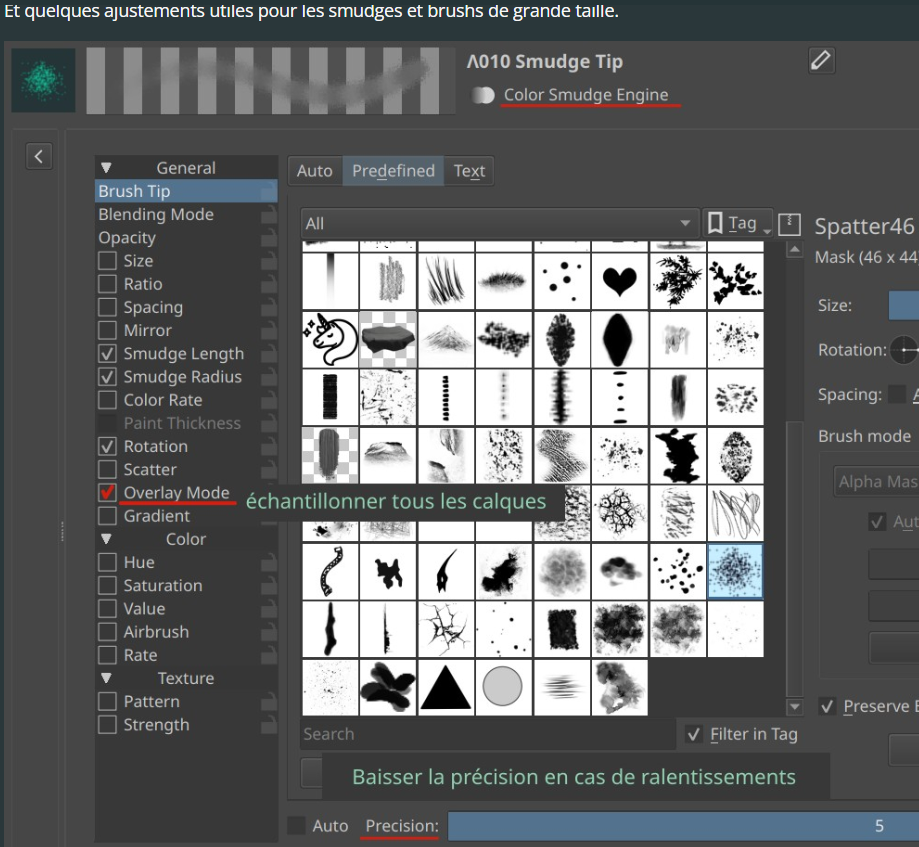This screenshot has height=847, width=919.
Task: Click the brush Search field
Action: tap(487, 734)
